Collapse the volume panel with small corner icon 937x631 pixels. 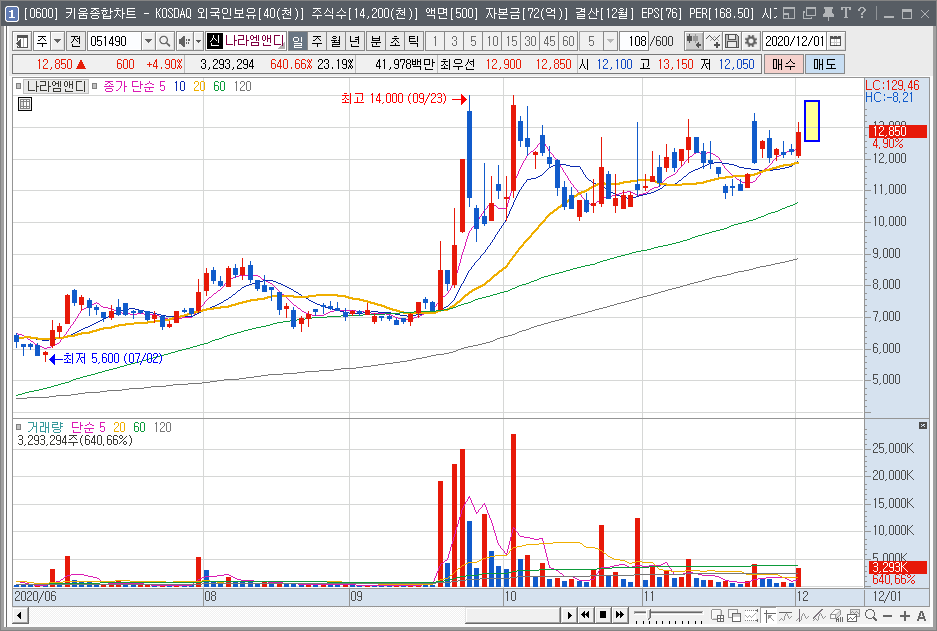(923, 425)
